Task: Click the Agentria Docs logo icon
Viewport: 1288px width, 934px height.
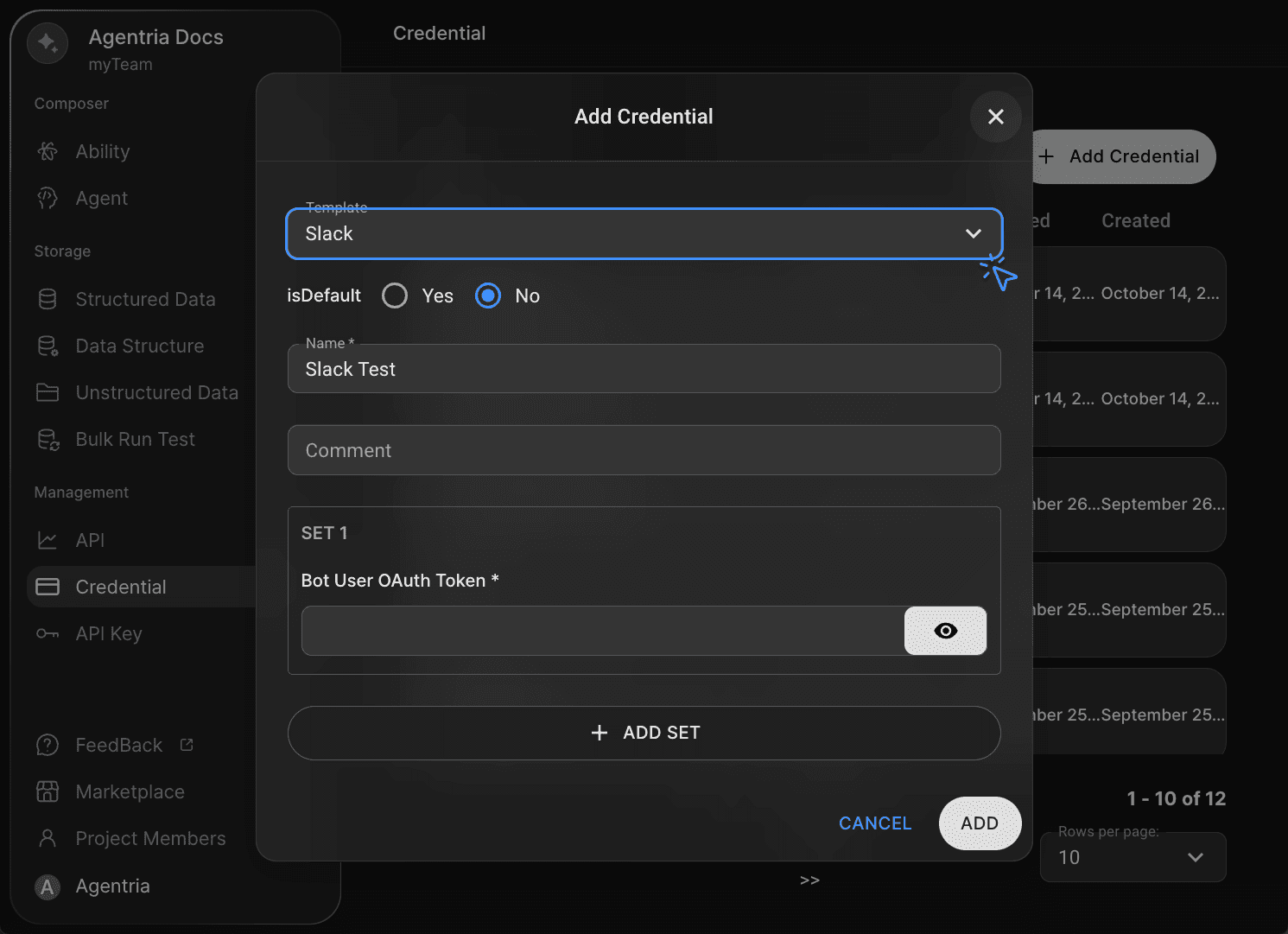Action: 48,42
